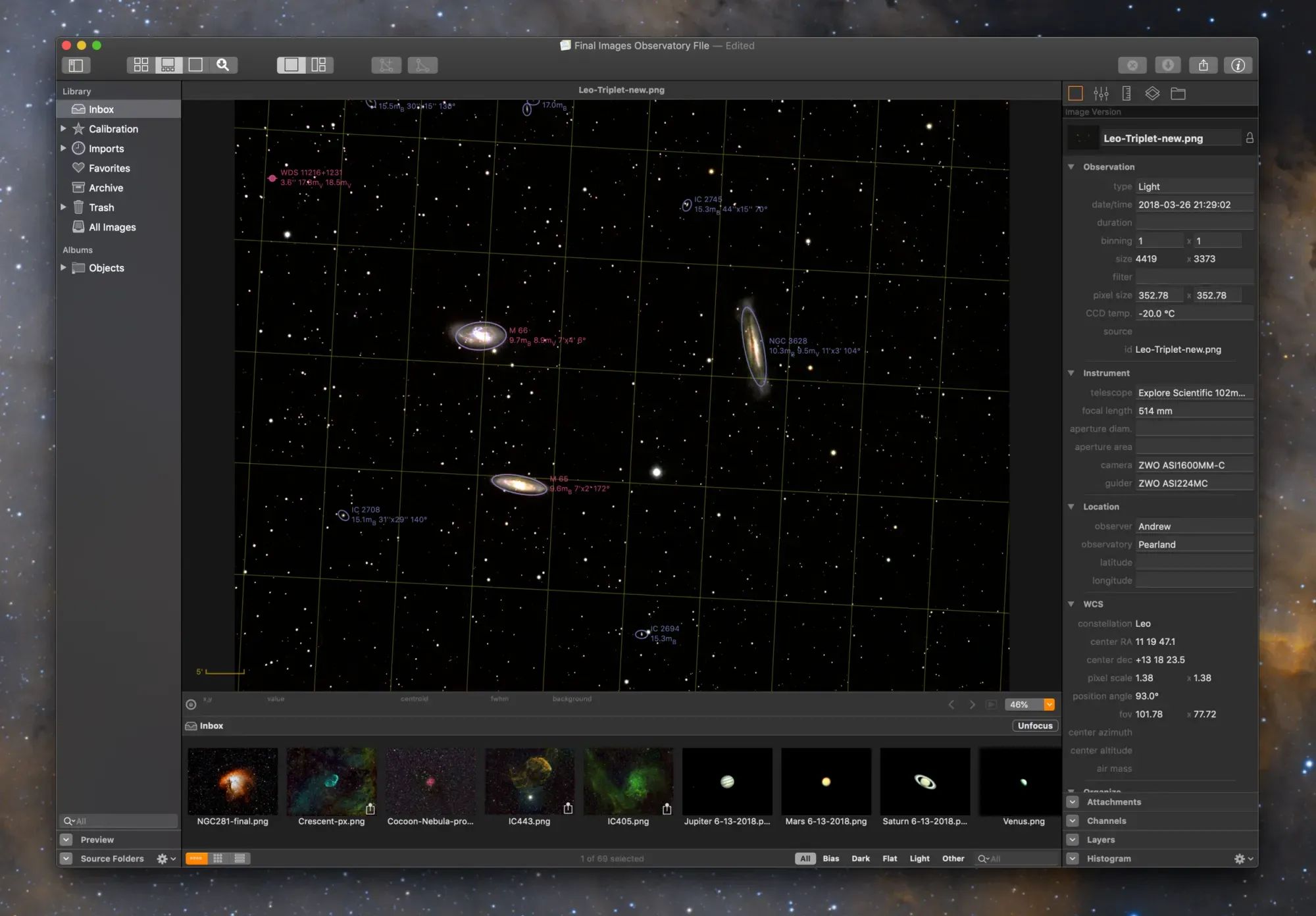
Task: Open the Histogram settings gear menu
Action: pos(1240,859)
